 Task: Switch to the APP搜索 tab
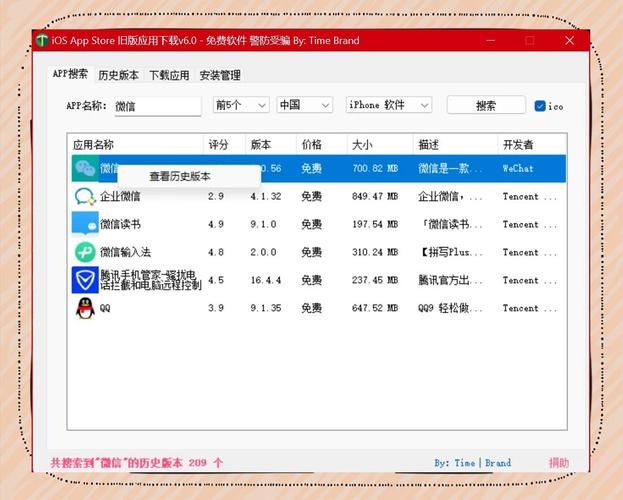point(70,74)
